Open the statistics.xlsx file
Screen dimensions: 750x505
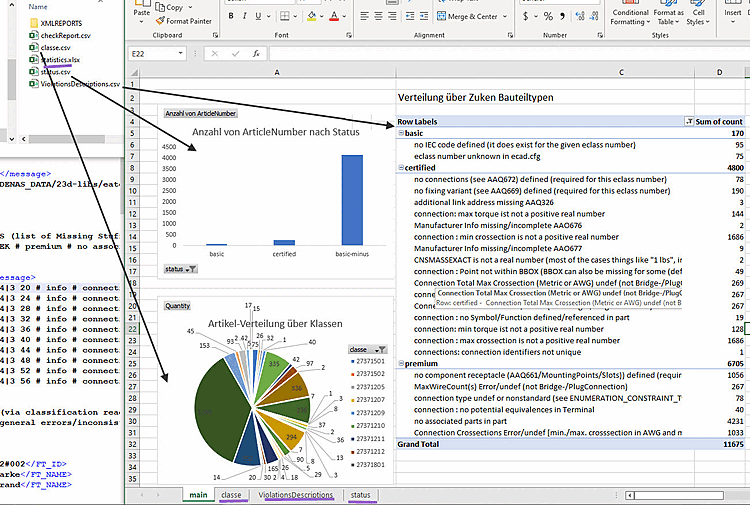(x=60, y=60)
